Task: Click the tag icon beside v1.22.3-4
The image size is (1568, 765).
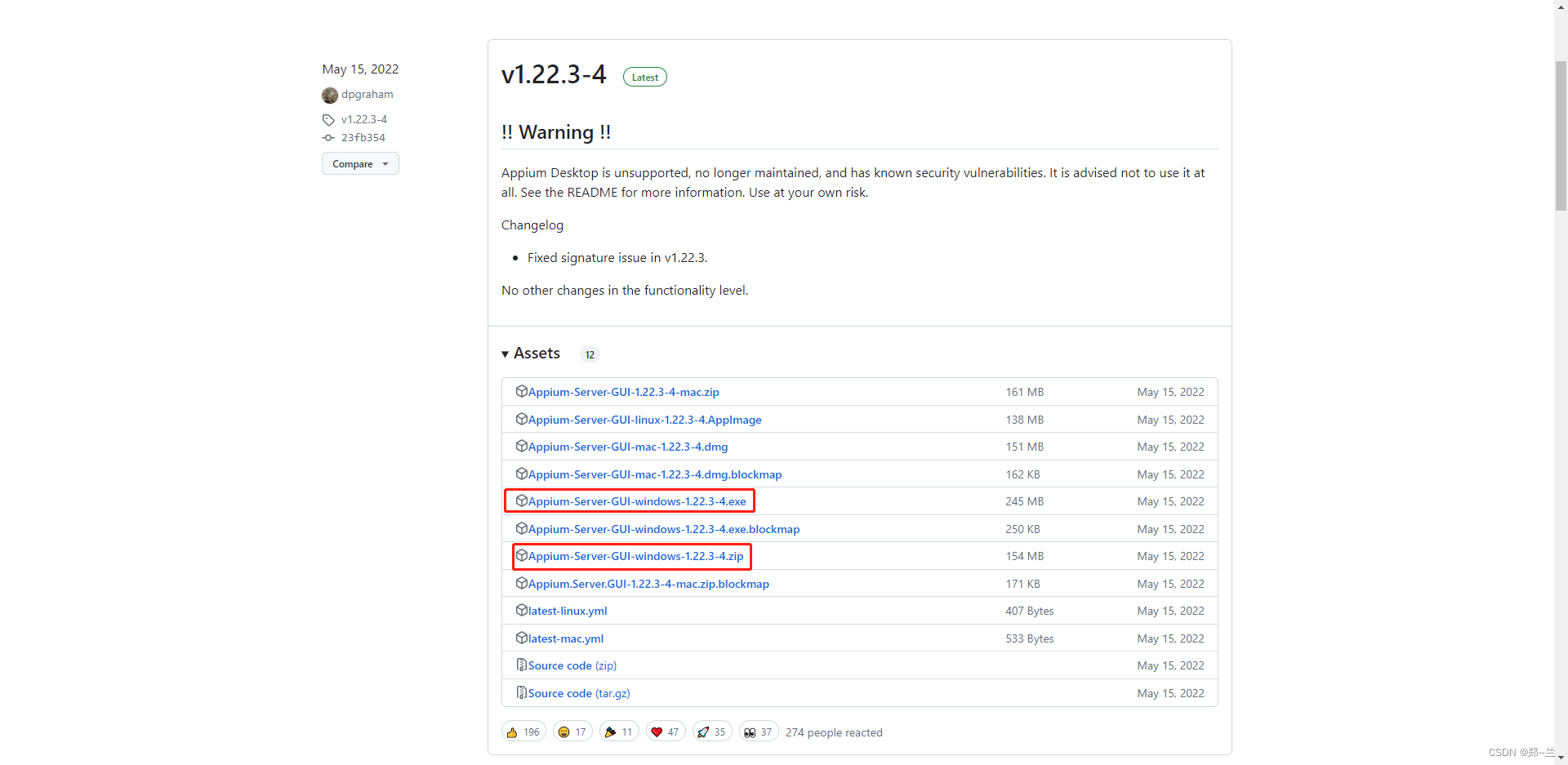Action: pos(328,120)
